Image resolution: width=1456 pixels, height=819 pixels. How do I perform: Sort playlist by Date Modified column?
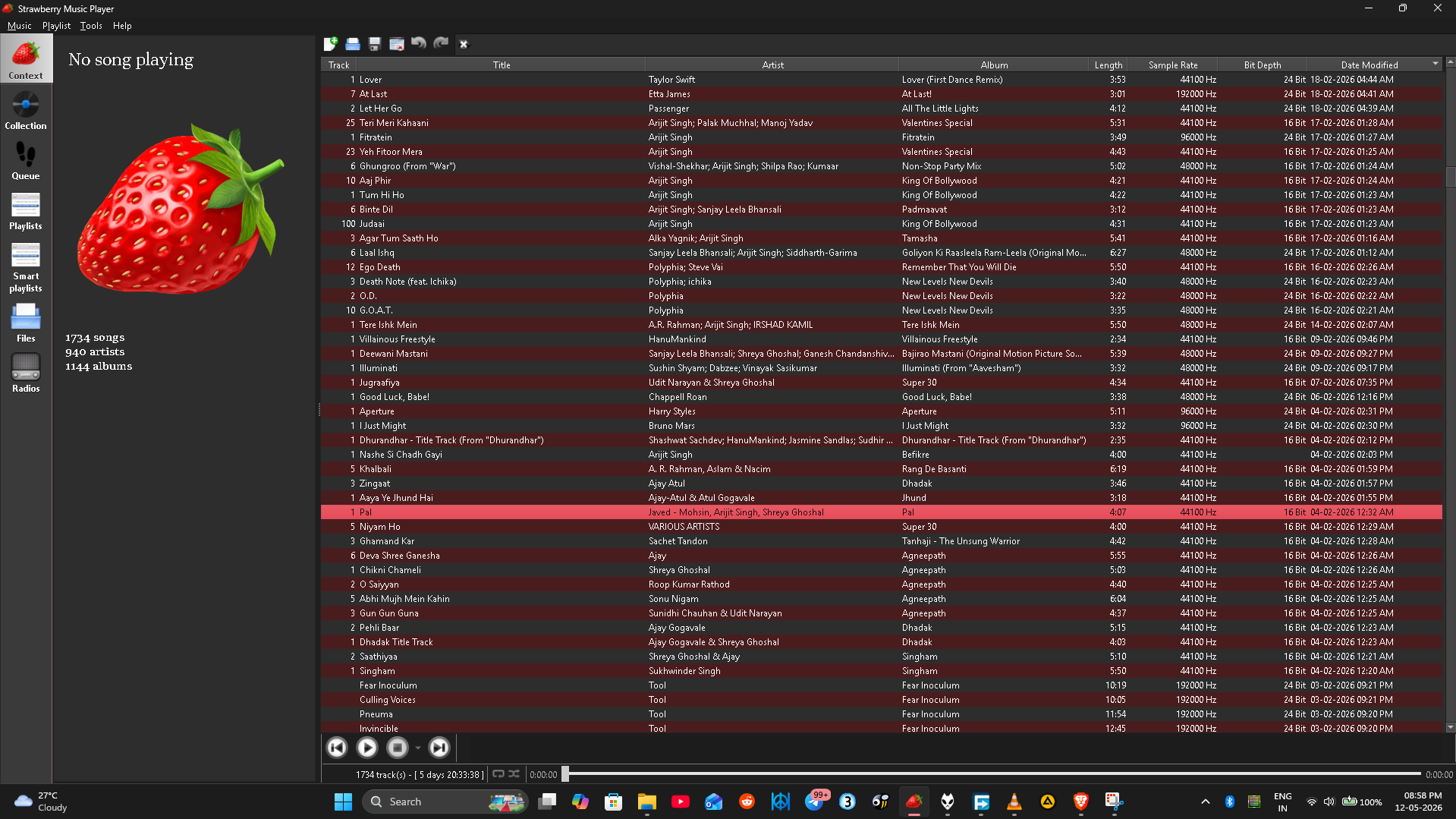pos(1374,65)
